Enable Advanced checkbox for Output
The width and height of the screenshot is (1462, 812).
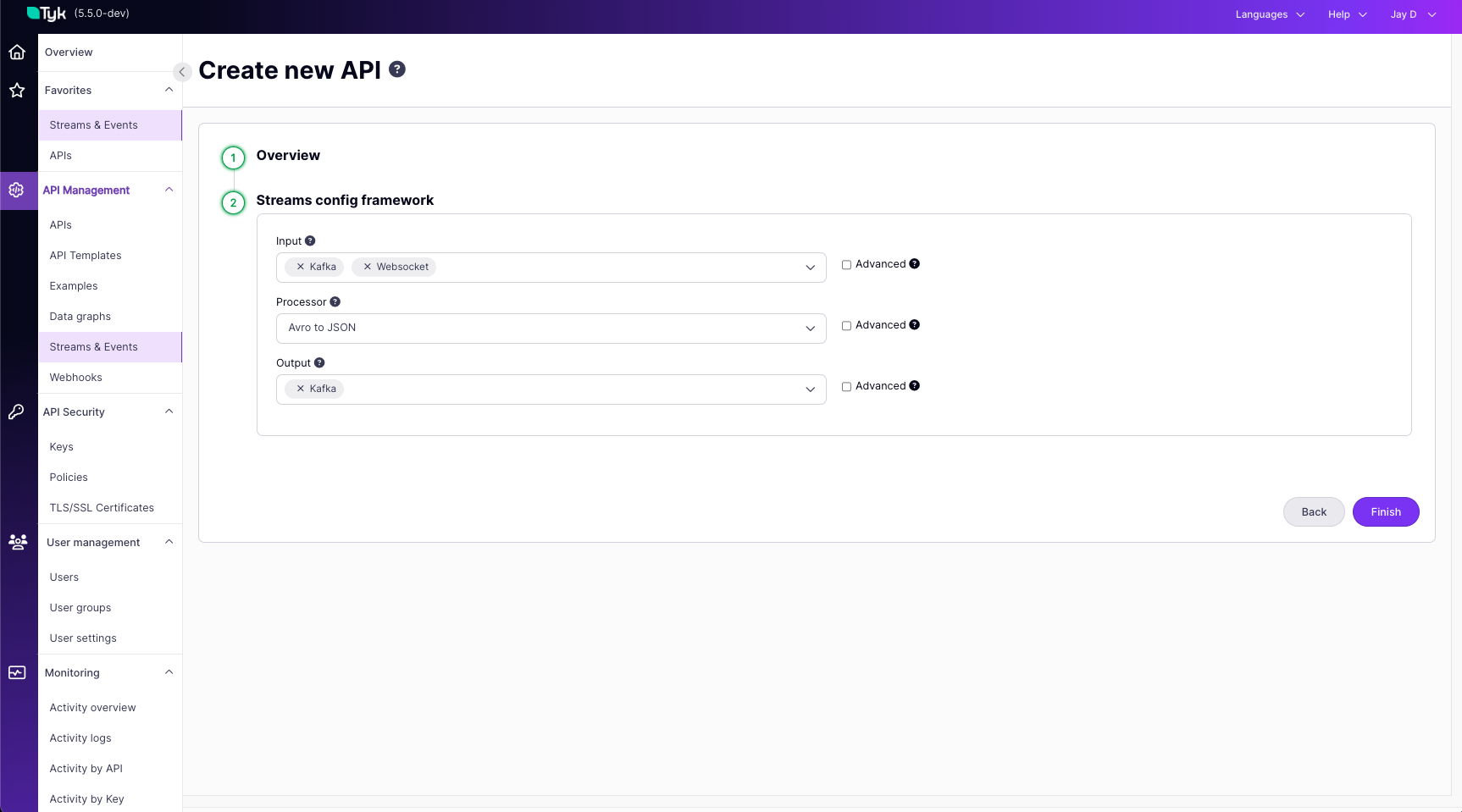coord(846,387)
